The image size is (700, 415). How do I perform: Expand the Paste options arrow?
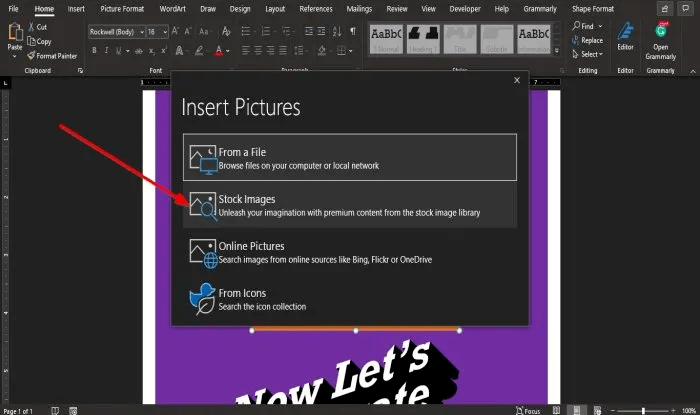tap(15, 56)
